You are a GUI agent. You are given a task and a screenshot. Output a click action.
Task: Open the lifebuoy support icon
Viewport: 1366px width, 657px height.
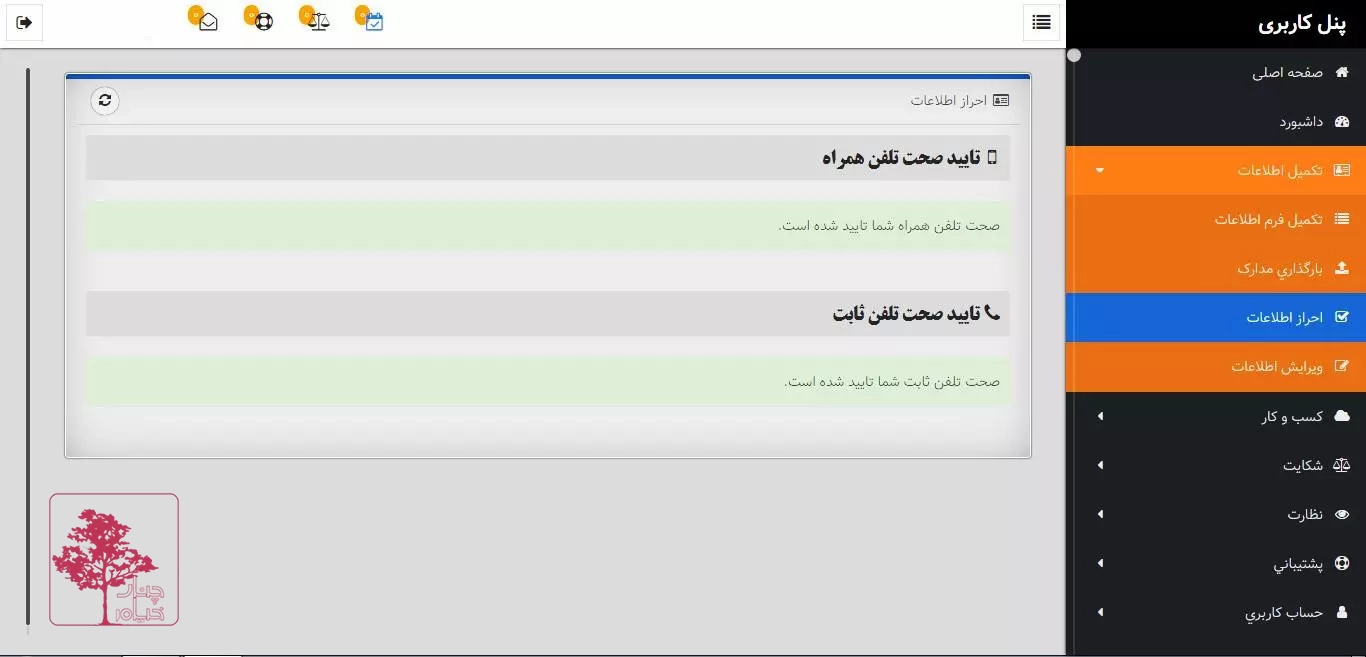[264, 22]
